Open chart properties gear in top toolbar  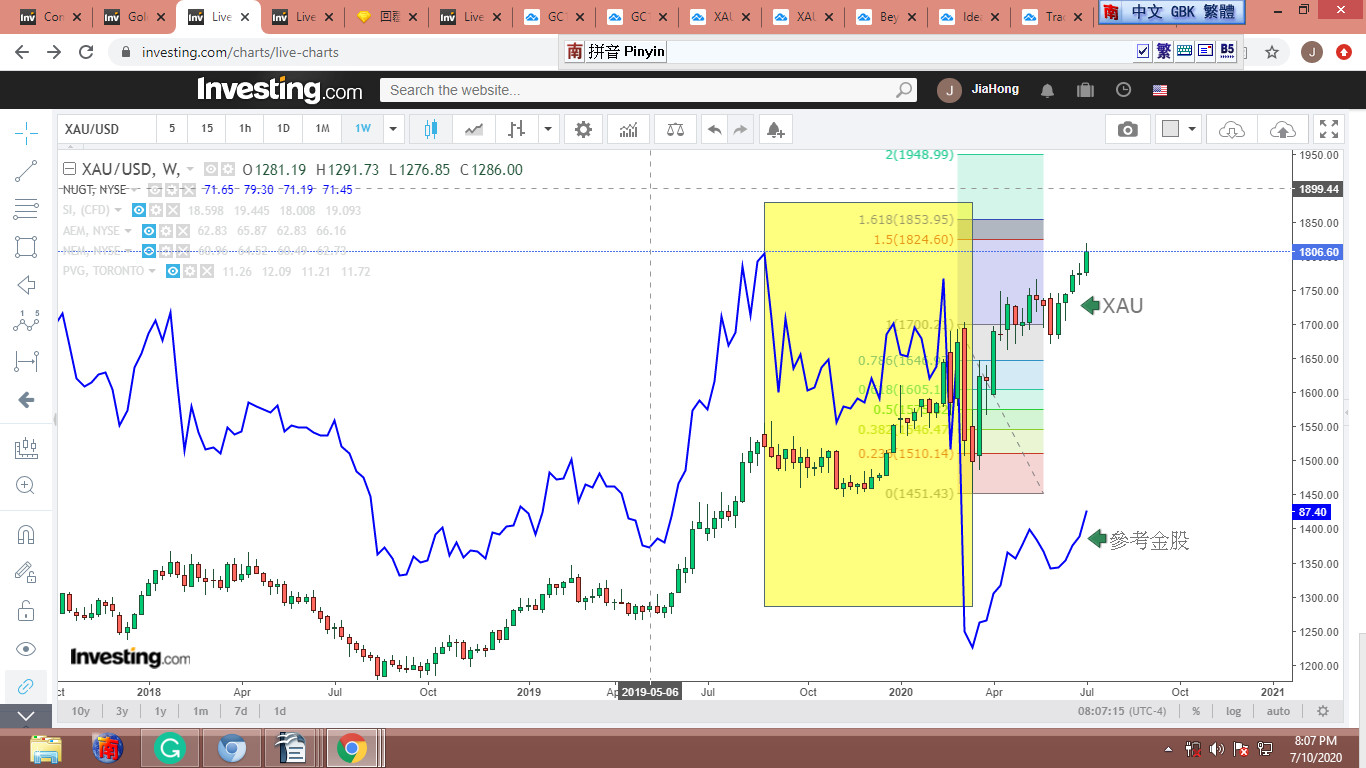[583, 129]
